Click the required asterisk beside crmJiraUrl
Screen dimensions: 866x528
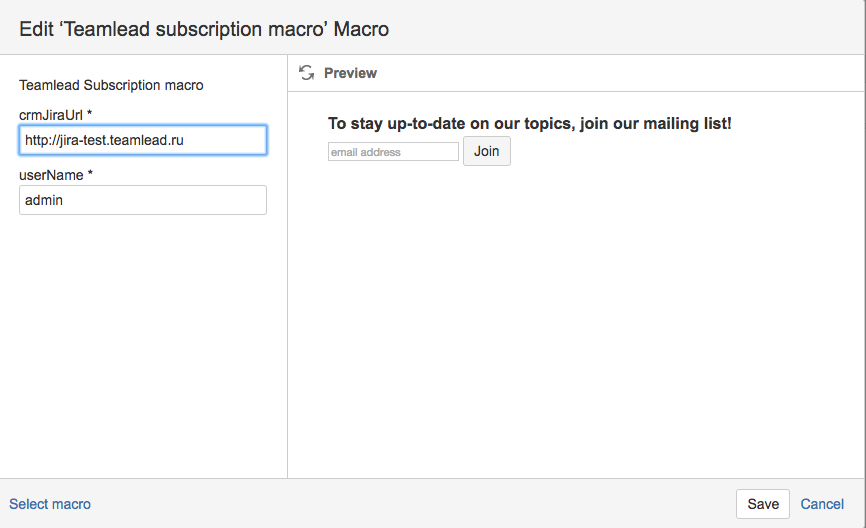(90, 115)
